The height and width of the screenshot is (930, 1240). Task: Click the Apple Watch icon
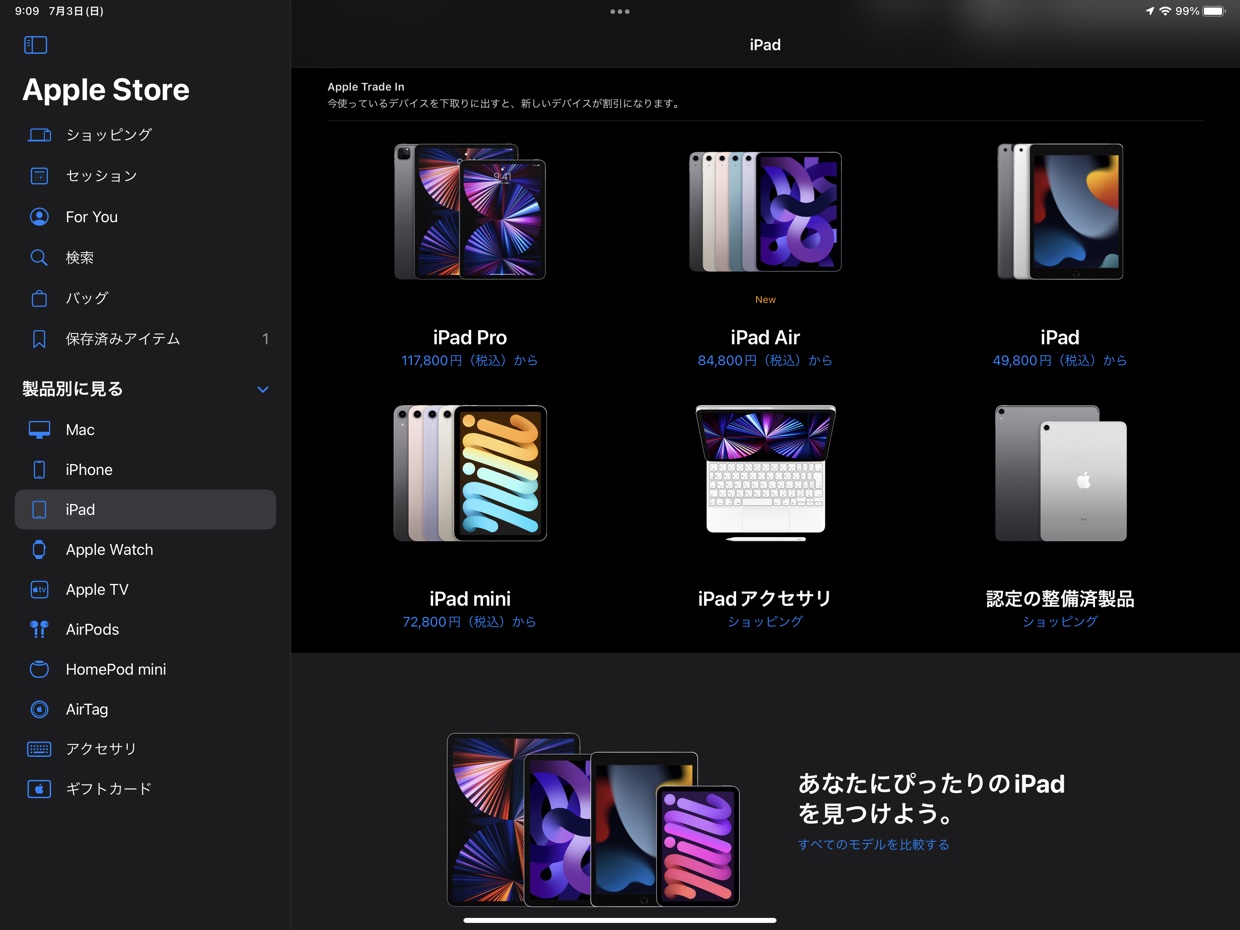(x=39, y=550)
